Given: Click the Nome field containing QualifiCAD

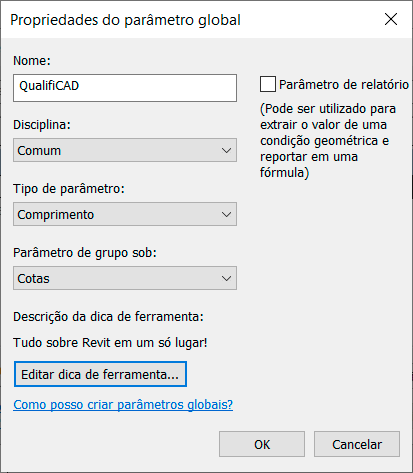Looking at the screenshot, I should (125, 88).
